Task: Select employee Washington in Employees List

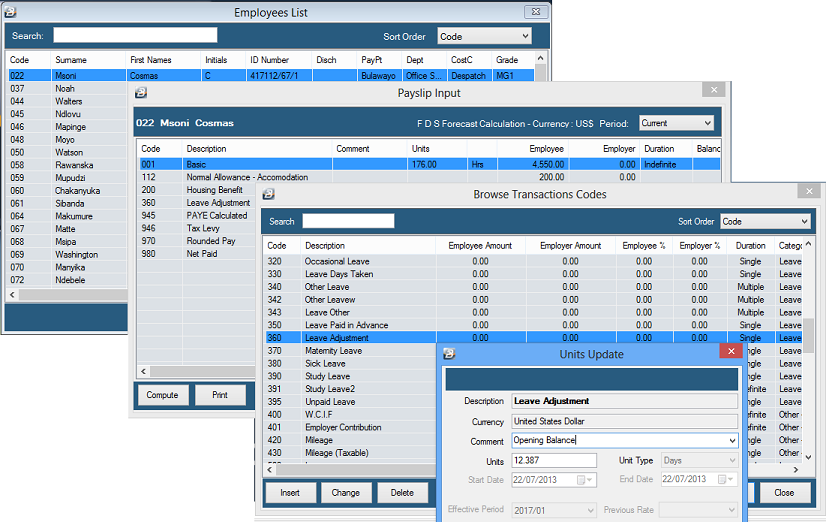Action: (67, 254)
